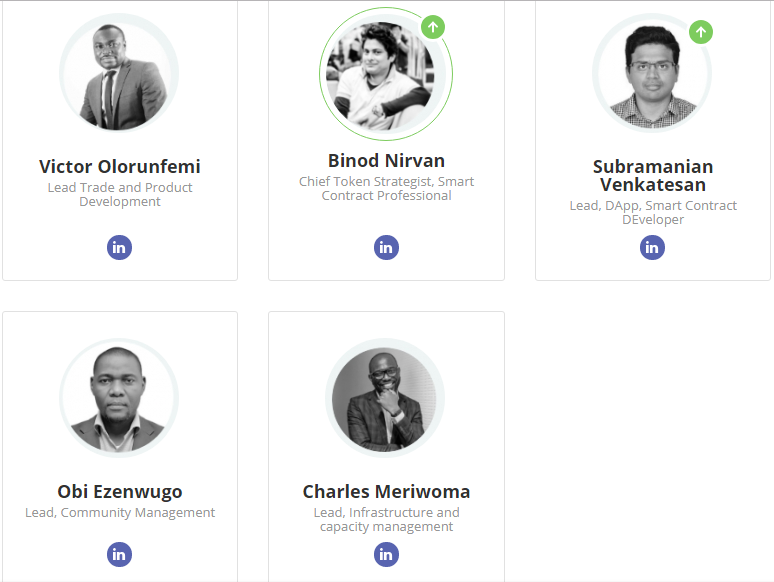The image size is (774, 582).
Task: Click 'Lead, Community Management' role text
Action: point(120,513)
